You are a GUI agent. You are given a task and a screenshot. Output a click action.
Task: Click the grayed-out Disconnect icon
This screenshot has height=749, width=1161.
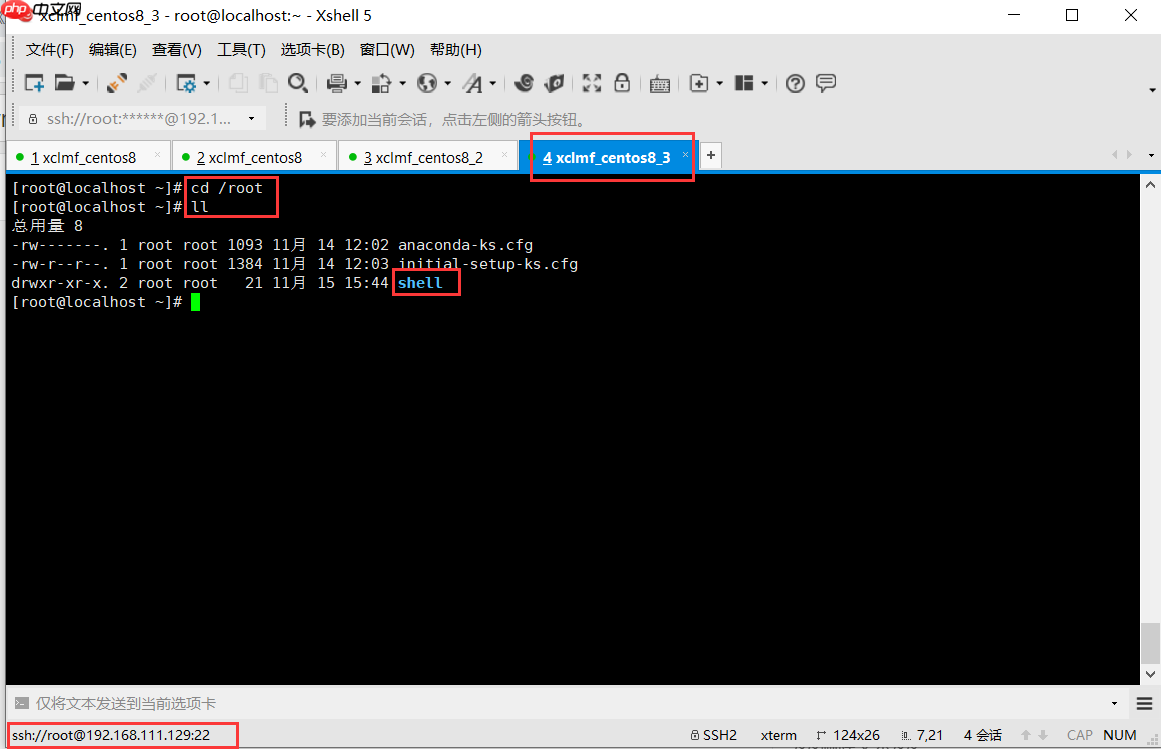pos(147,83)
